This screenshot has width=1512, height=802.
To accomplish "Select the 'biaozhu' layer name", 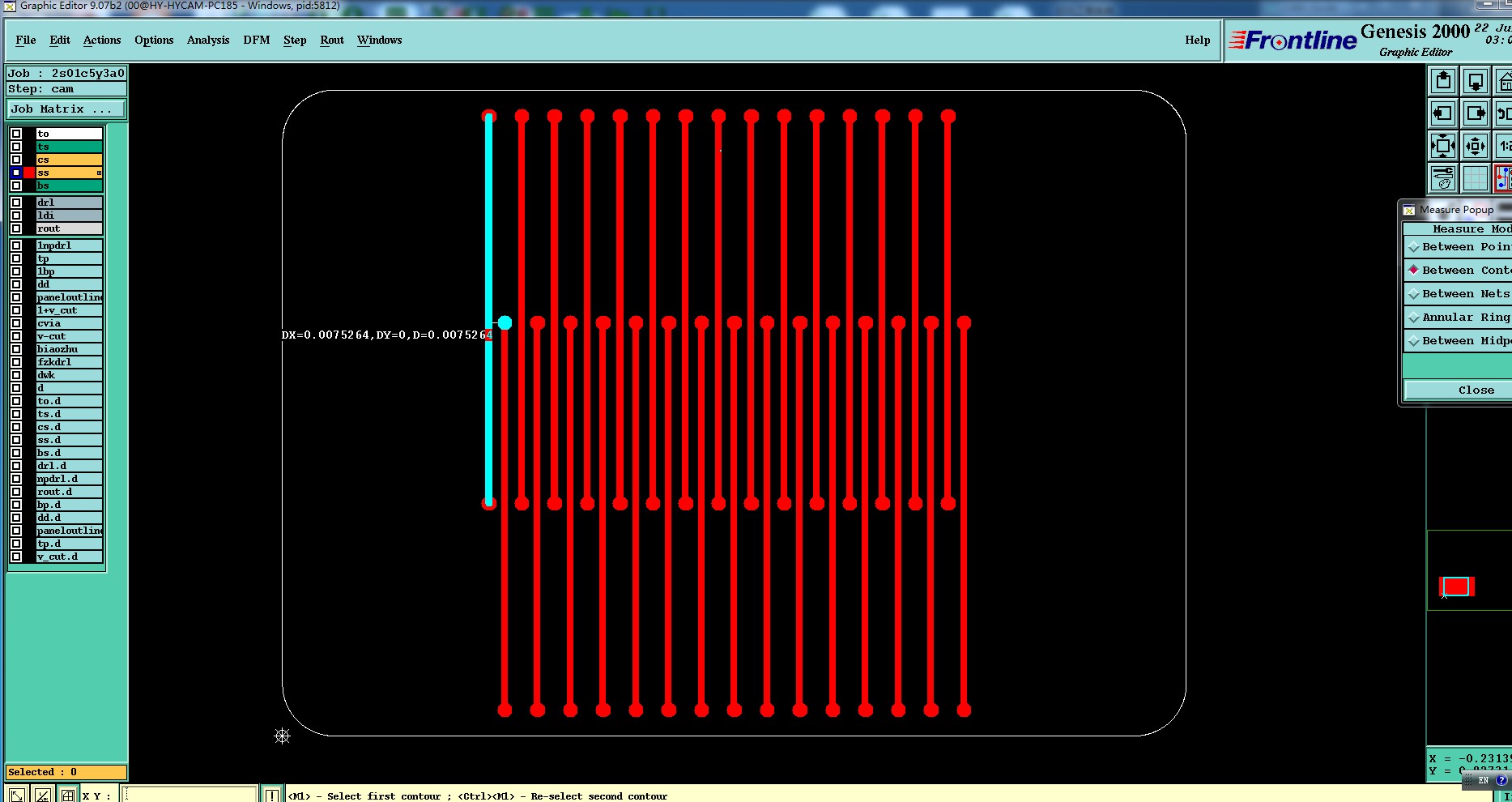I will [70, 349].
